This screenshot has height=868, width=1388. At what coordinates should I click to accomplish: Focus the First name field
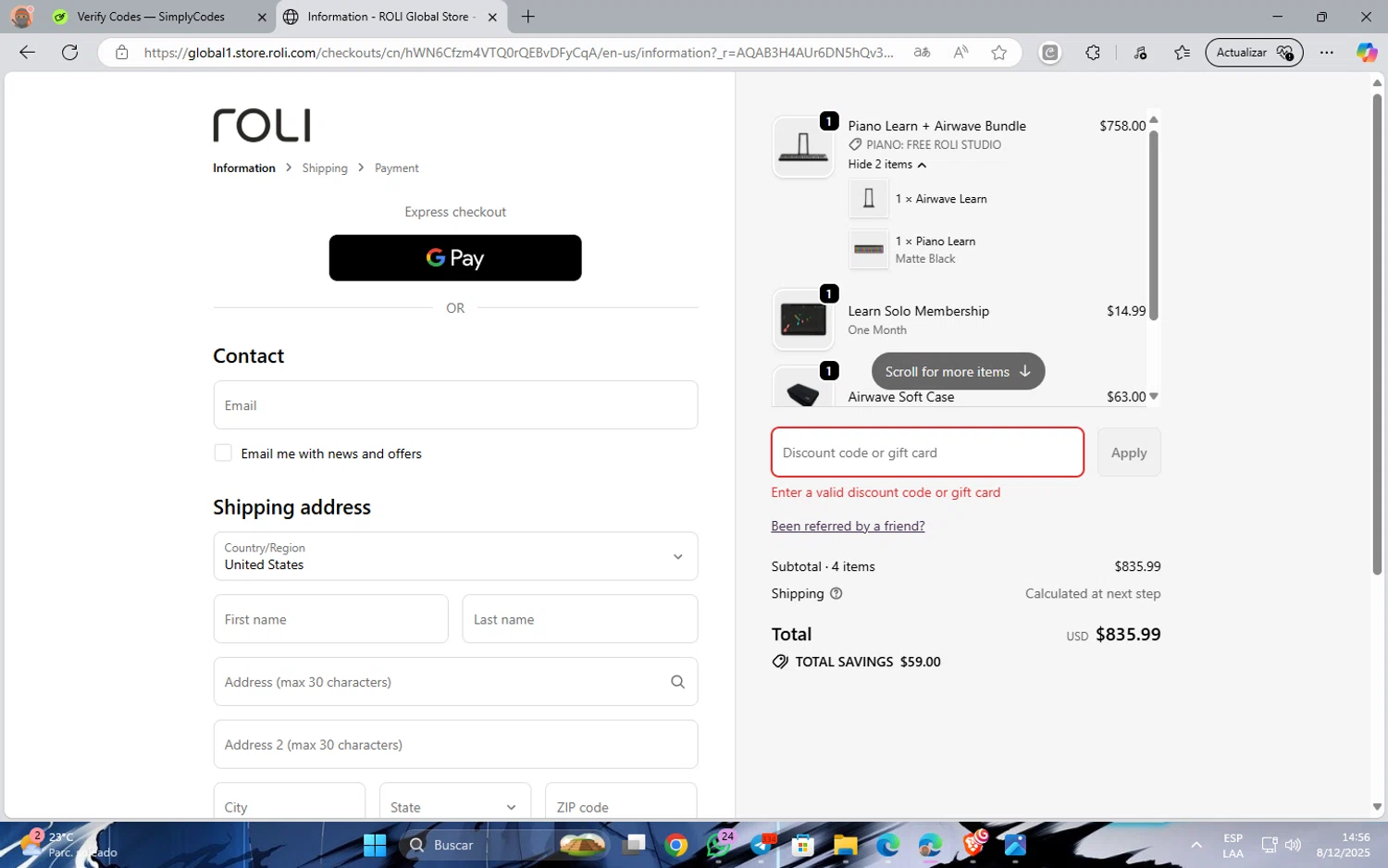coord(331,619)
